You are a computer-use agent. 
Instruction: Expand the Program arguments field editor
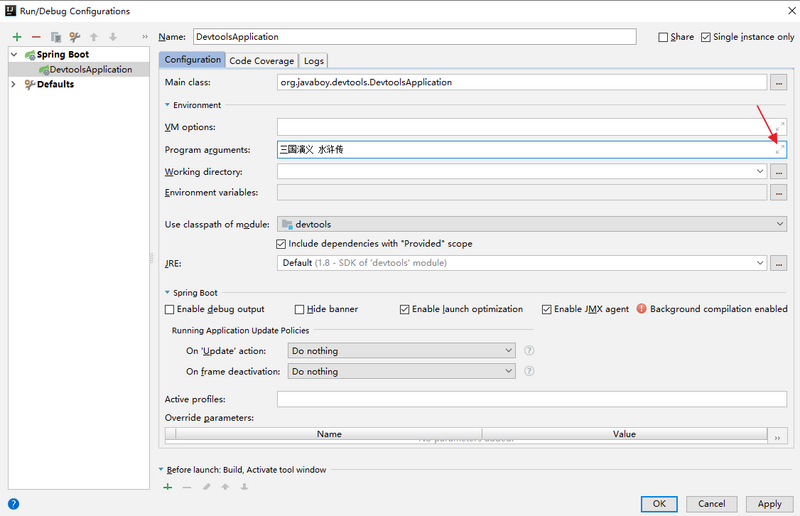click(781, 149)
